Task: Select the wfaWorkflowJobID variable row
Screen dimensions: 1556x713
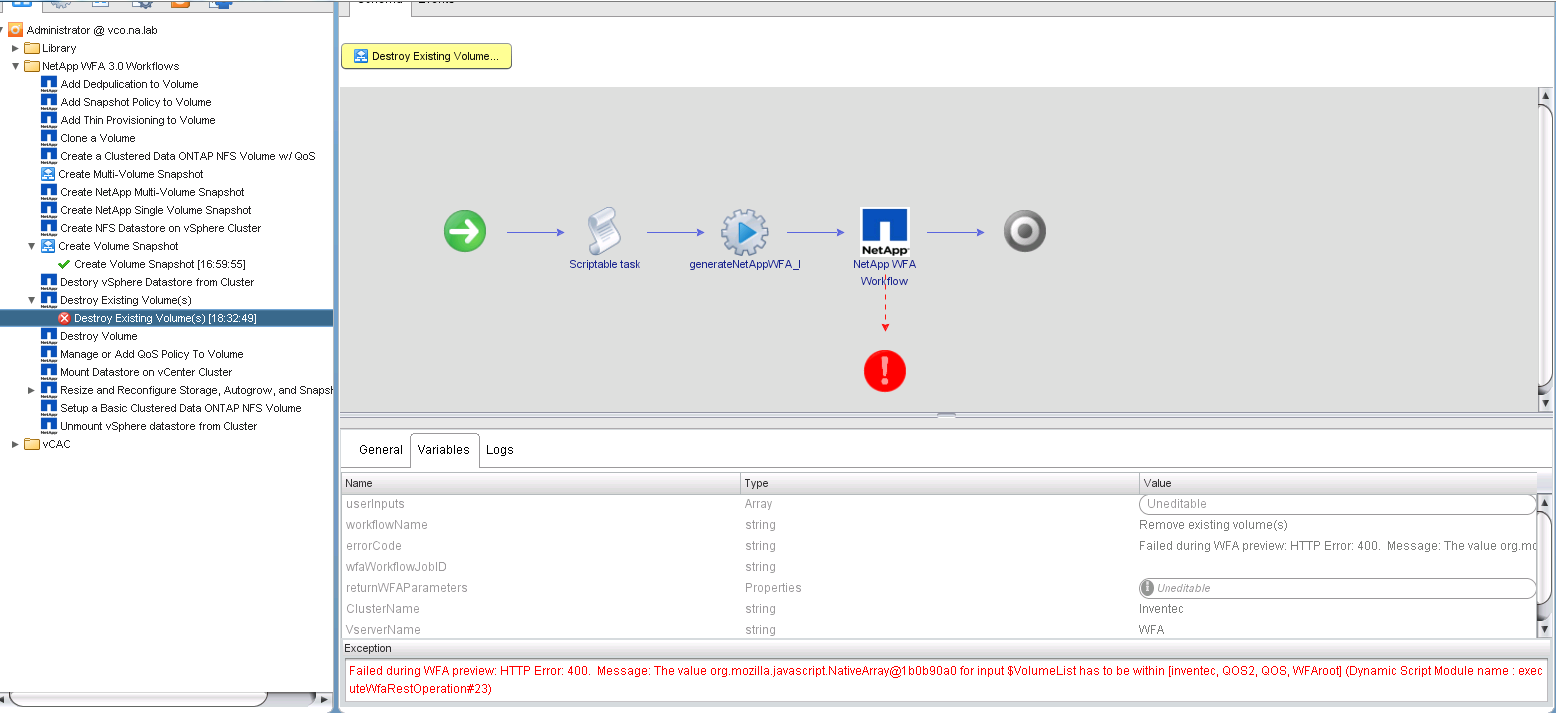Action: tap(939, 567)
